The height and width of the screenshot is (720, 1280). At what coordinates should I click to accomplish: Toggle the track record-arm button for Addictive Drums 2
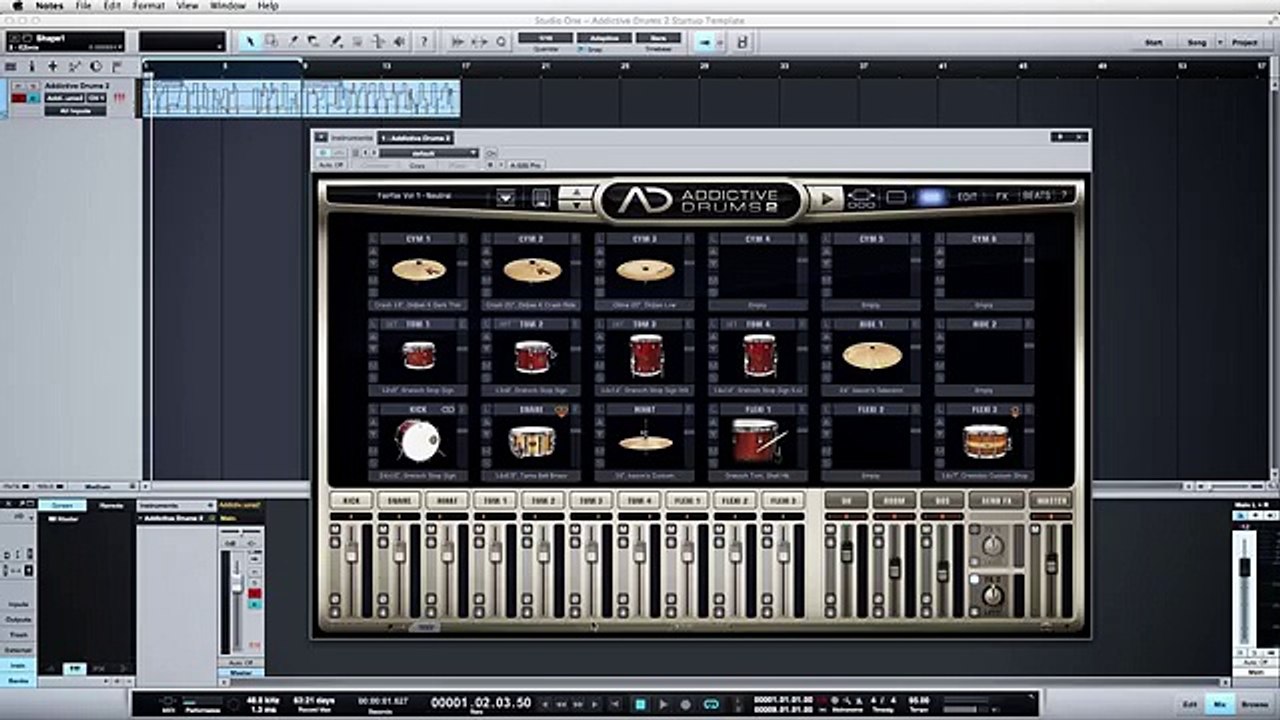pos(19,98)
